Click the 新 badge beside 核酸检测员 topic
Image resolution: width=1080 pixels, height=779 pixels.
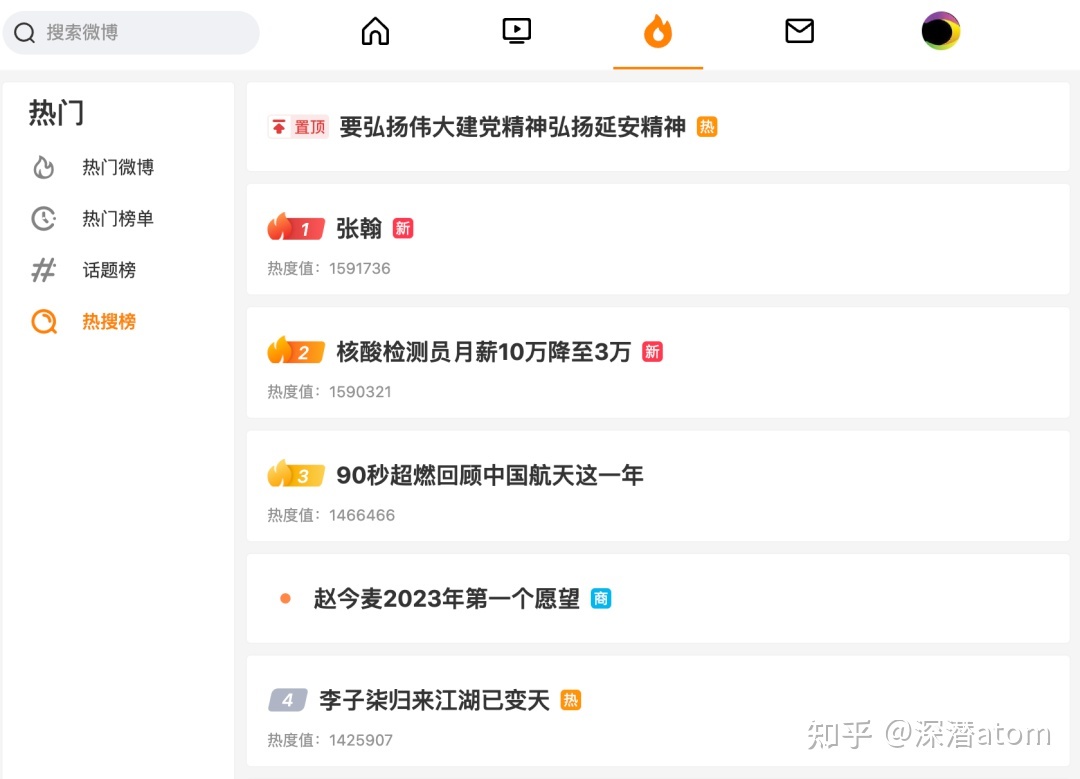(652, 352)
